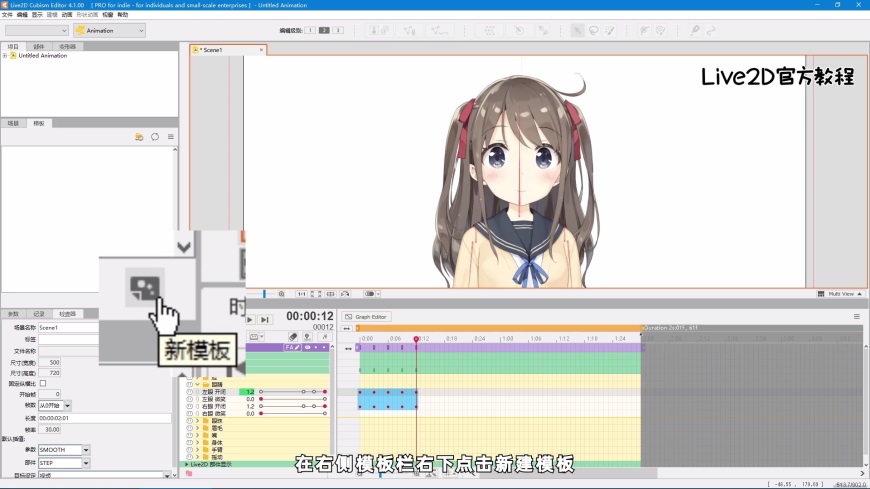Play the animation

(x=250, y=320)
